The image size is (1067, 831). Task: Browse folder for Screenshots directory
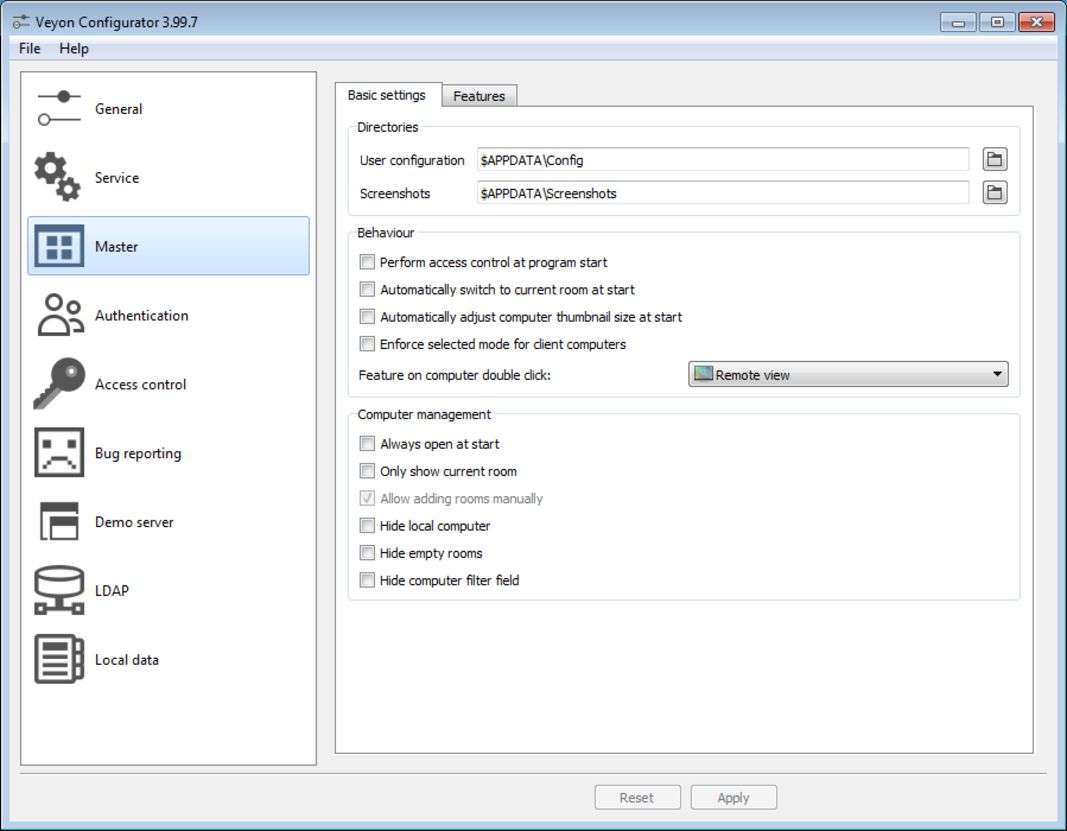[994, 193]
